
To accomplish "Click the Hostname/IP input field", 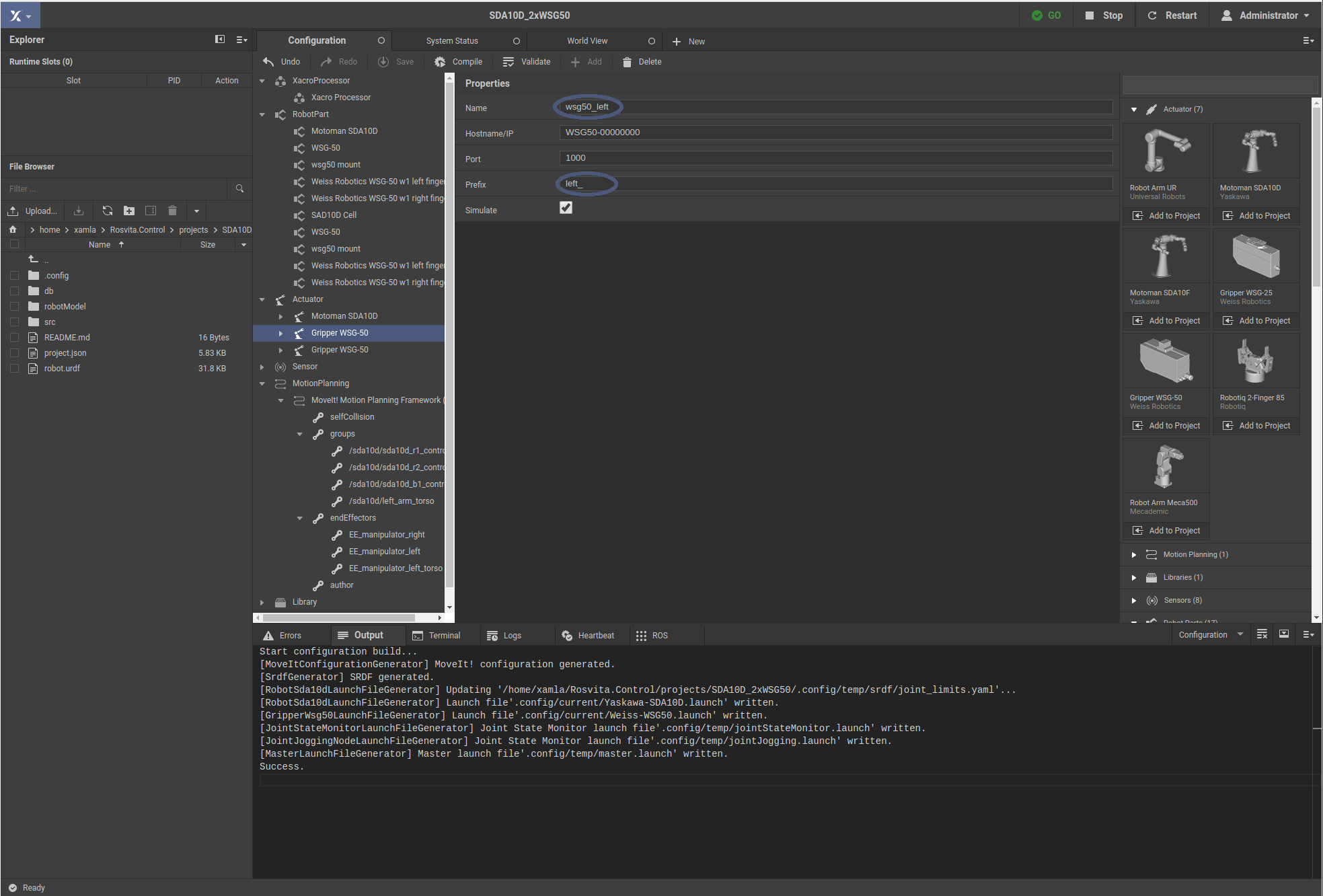I will point(835,133).
